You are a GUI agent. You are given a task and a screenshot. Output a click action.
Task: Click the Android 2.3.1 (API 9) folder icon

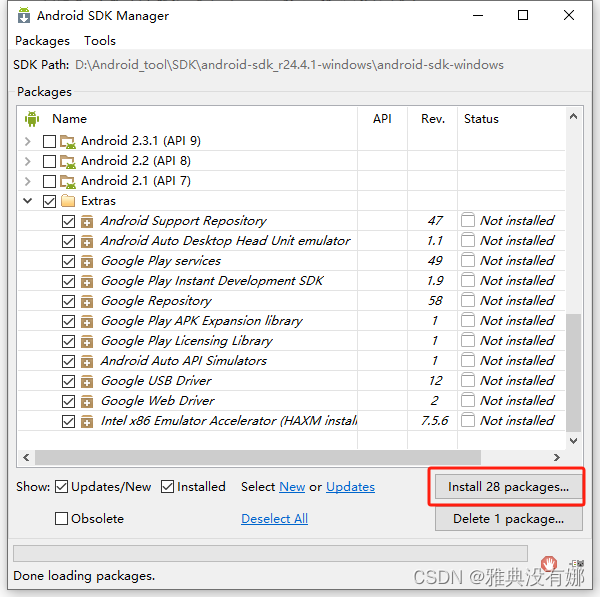(68, 142)
